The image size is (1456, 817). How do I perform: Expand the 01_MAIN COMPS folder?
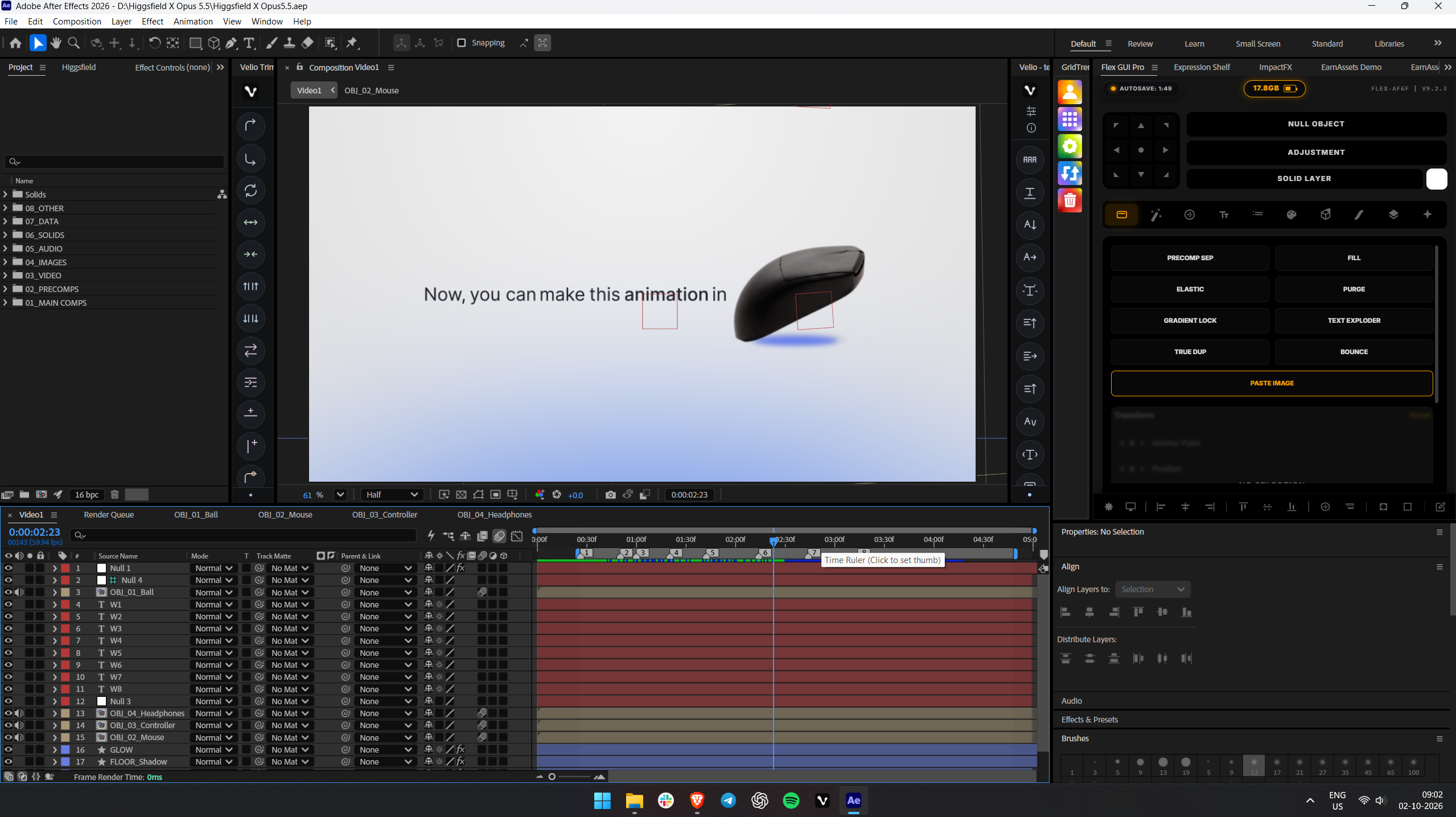pyautogui.click(x=5, y=302)
